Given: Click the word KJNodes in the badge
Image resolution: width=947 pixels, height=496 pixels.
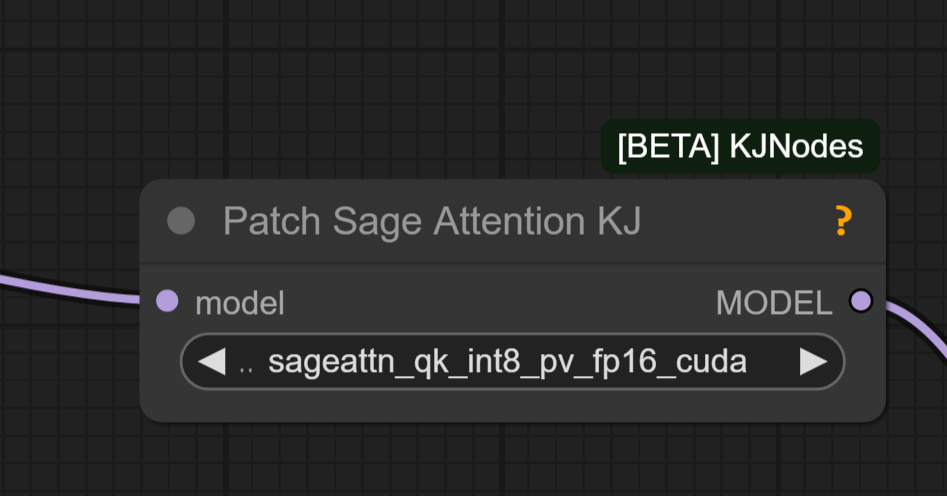Looking at the screenshot, I should (796, 147).
